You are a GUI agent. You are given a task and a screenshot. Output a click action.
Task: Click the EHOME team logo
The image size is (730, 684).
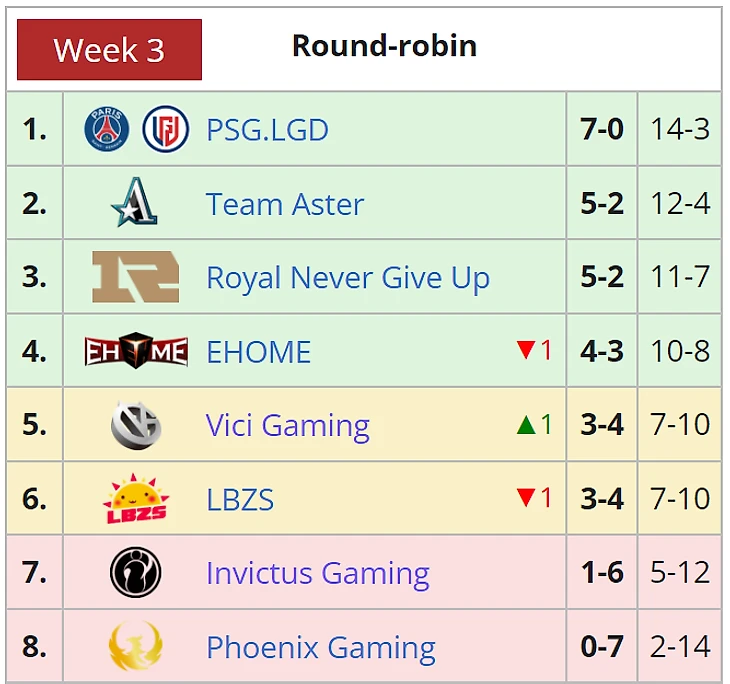click(136, 351)
